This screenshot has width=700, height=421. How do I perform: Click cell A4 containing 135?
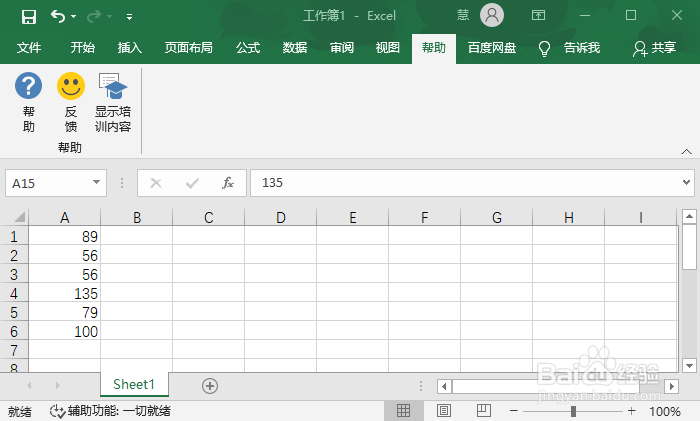click(65, 293)
